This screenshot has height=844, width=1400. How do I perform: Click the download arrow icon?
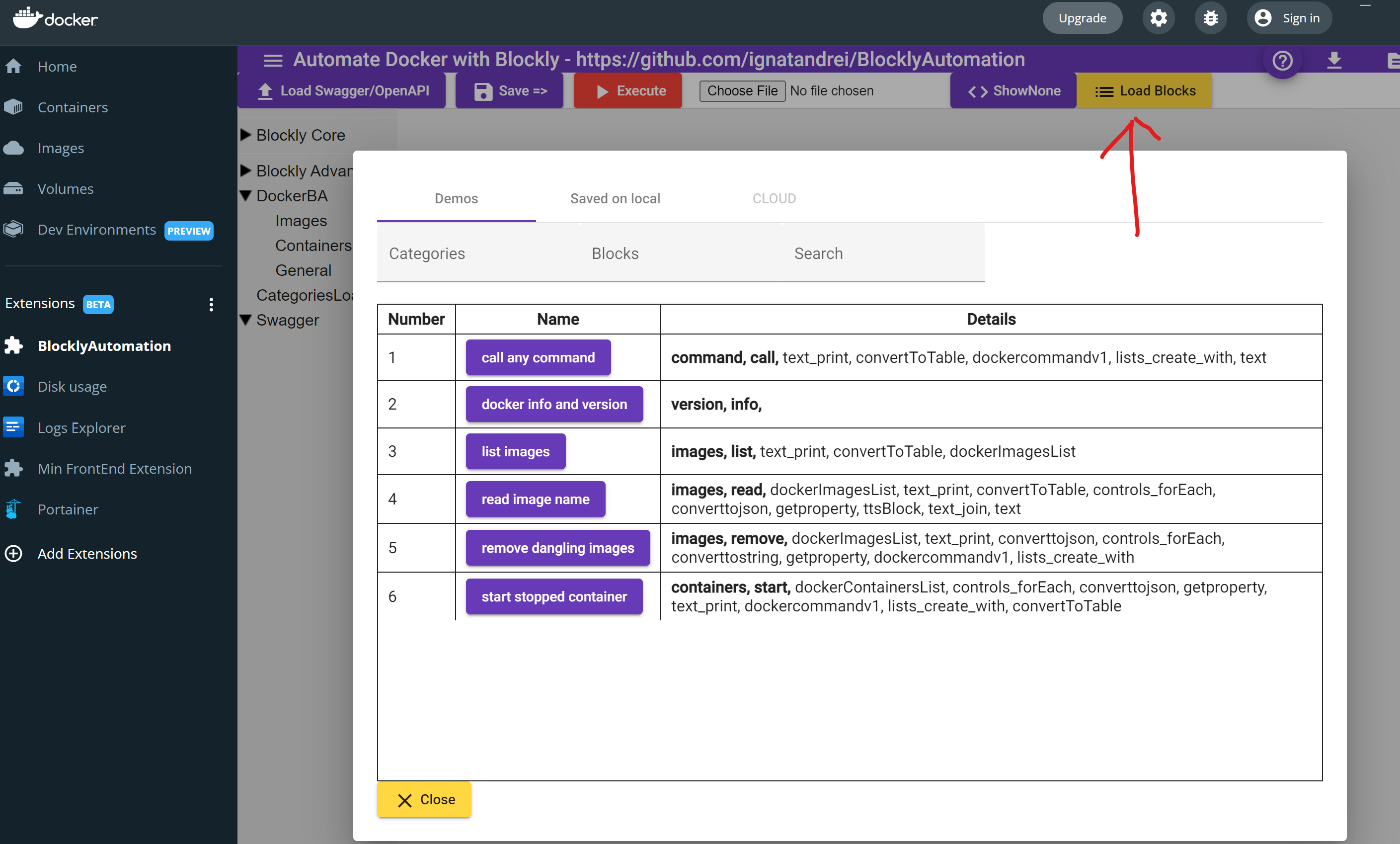click(x=1333, y=60)
